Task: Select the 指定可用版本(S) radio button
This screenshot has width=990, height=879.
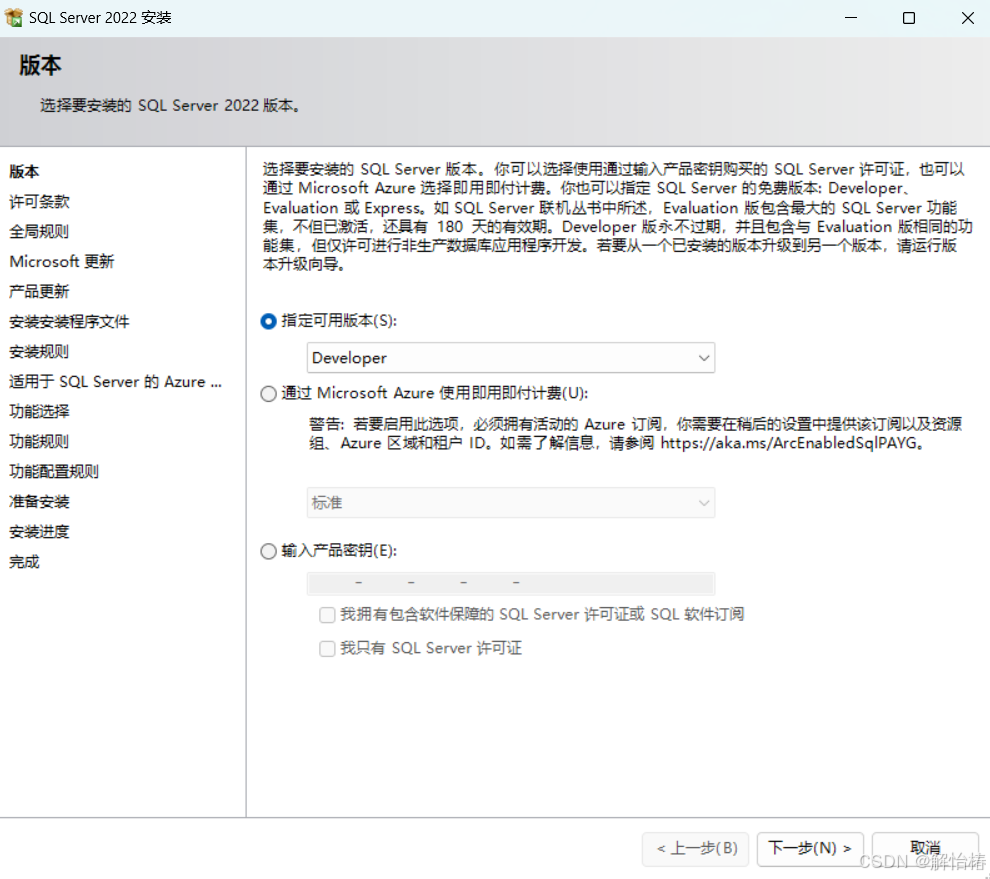Action: [268, 321]
